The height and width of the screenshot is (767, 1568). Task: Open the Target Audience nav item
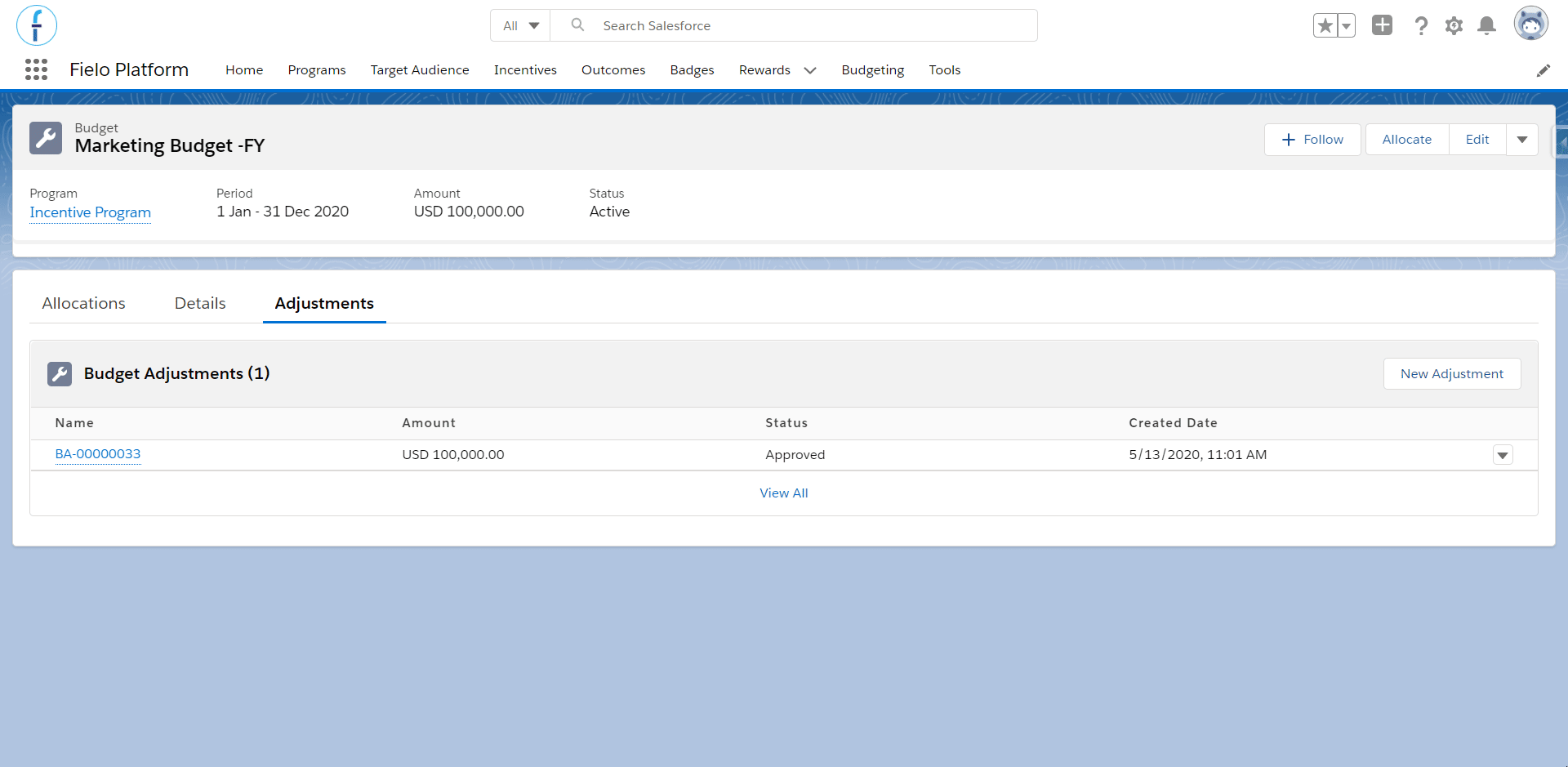click(420, 70)
